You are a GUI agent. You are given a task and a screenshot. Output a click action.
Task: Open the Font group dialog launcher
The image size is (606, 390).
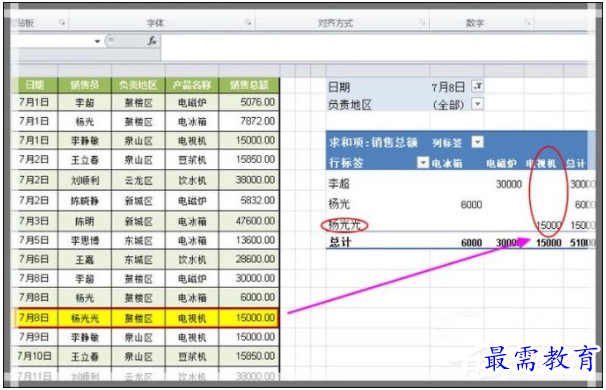tap(248, 23)
